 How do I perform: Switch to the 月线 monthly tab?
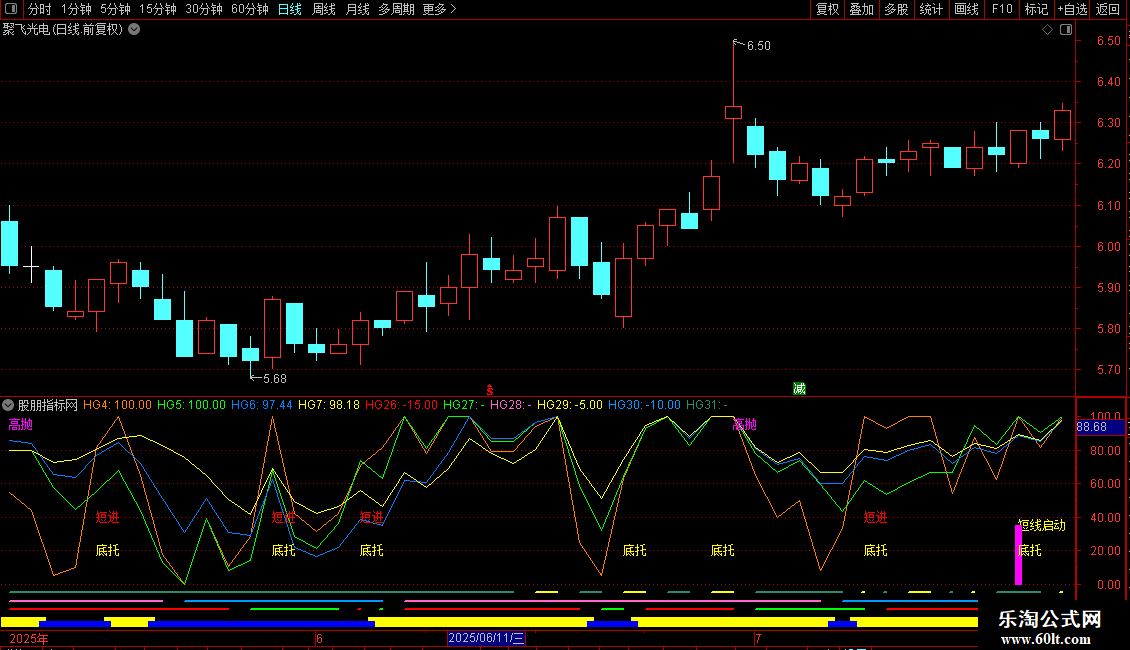[357, 9]
